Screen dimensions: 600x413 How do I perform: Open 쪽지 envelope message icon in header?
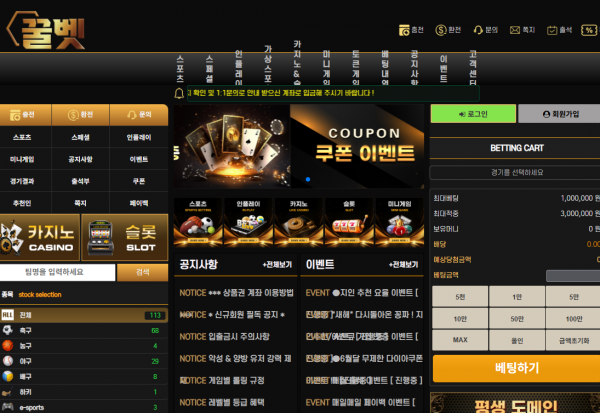tap(515, 30)
